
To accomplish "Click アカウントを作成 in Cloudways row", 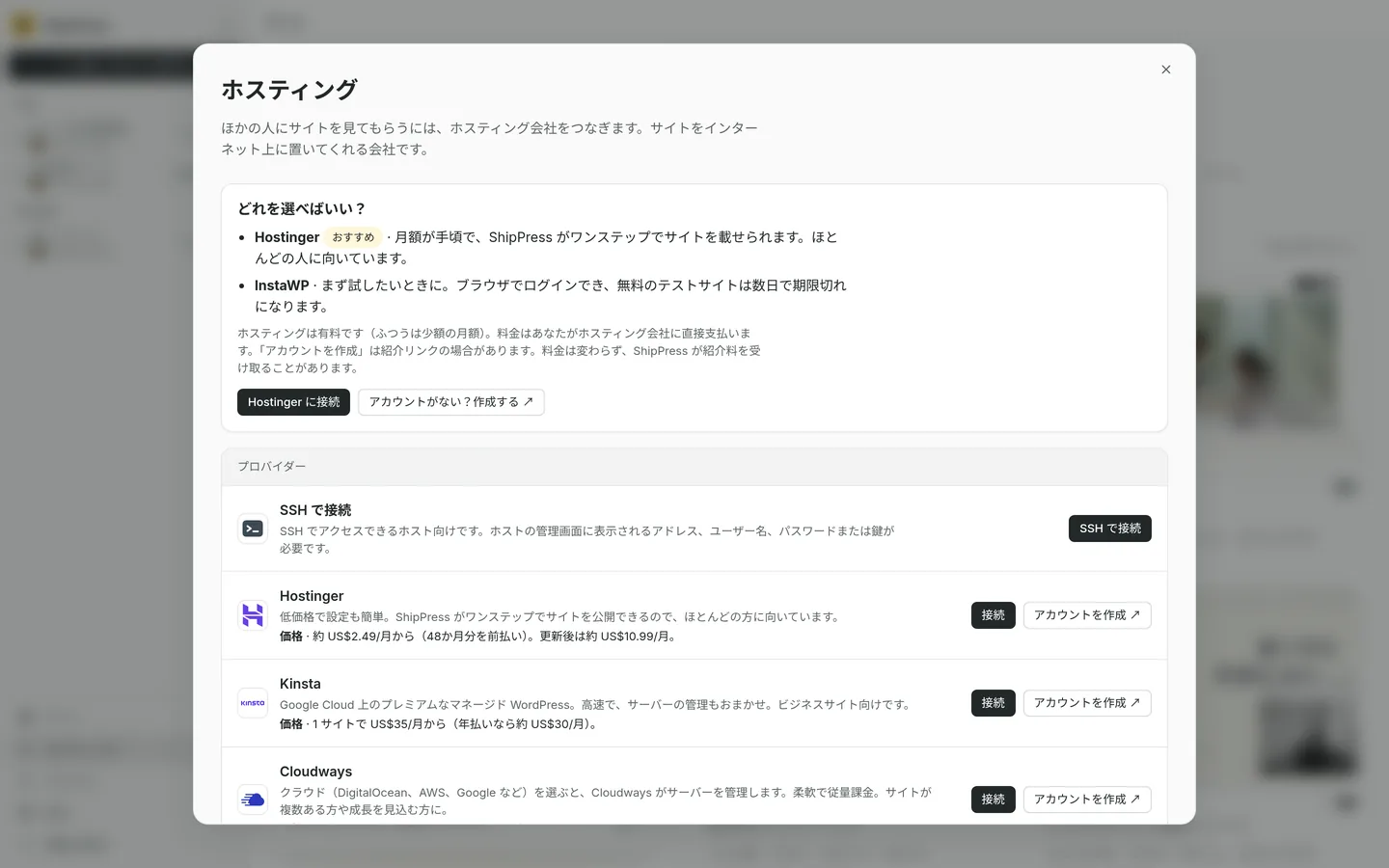I will (x=1087, y=800).
